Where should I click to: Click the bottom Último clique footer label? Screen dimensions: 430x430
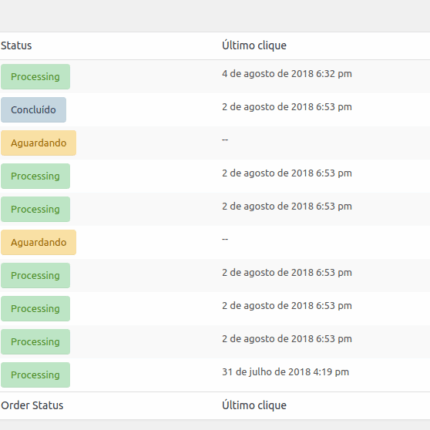254,405
